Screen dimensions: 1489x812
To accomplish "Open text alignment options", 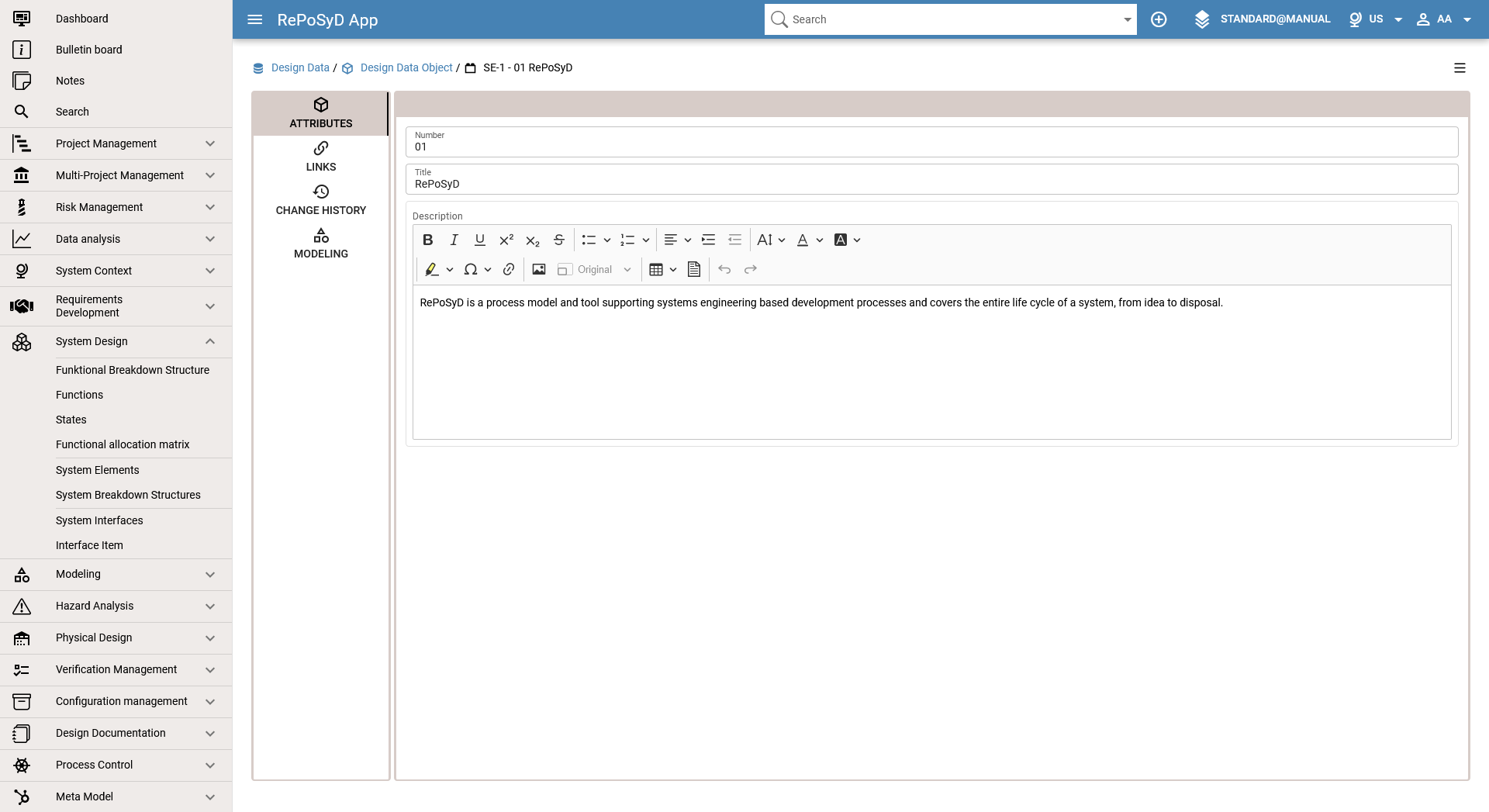I will click(x=678, y=240).
